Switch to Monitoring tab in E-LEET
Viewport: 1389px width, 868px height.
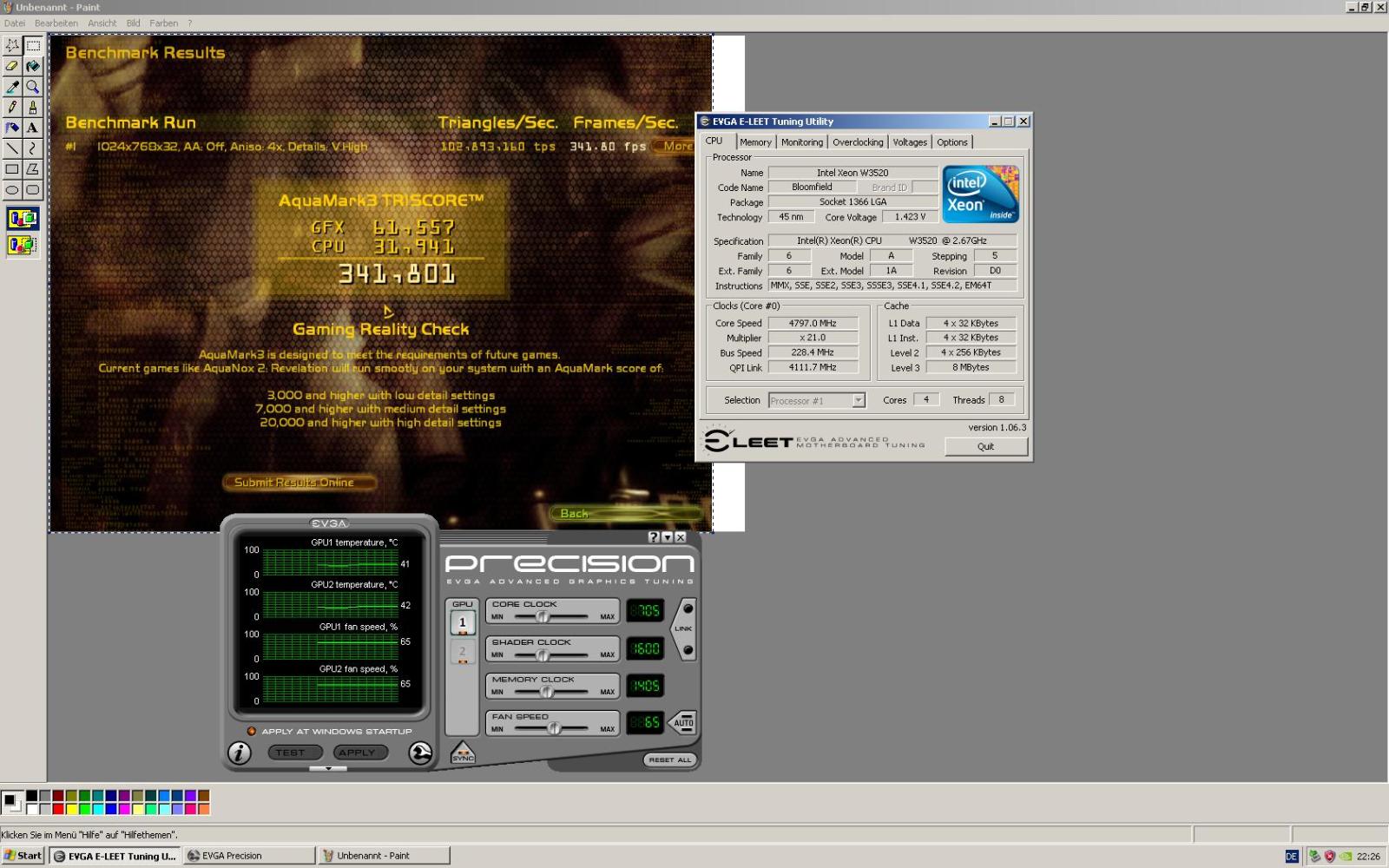point(801,142)
